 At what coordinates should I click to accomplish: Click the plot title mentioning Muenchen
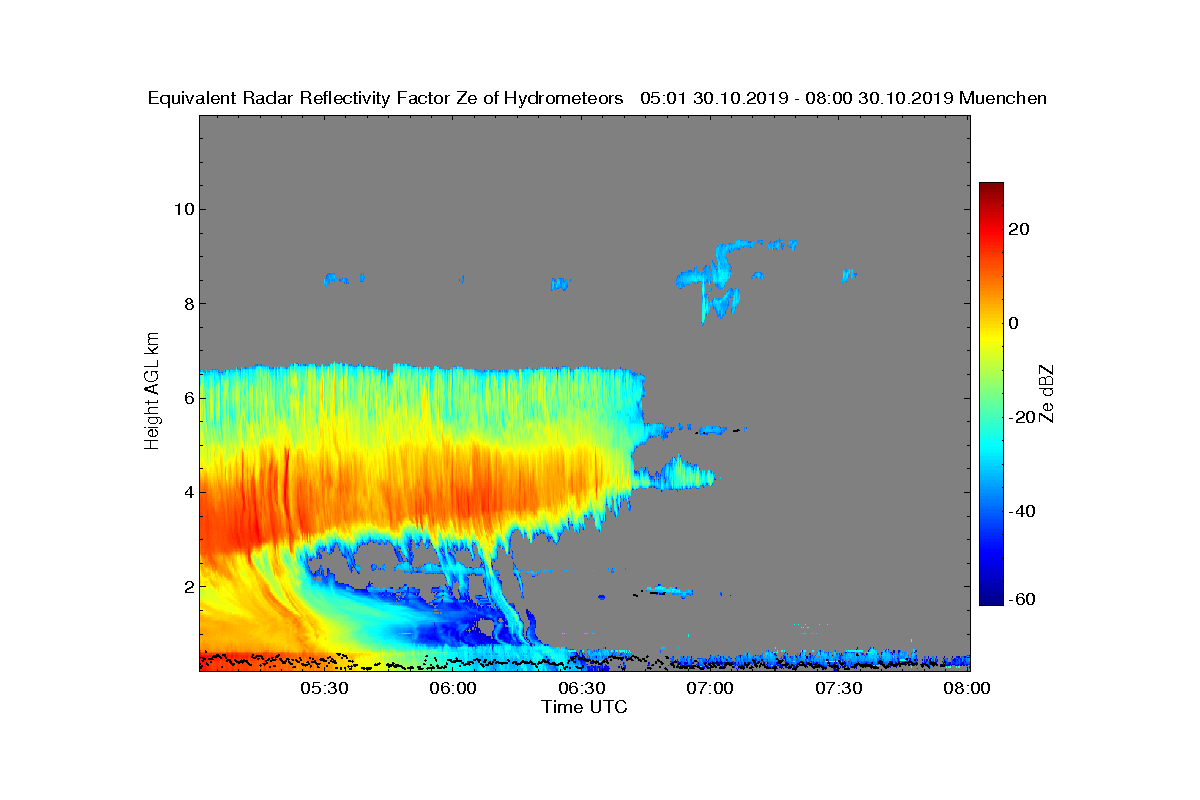click(x=597, y=98)
